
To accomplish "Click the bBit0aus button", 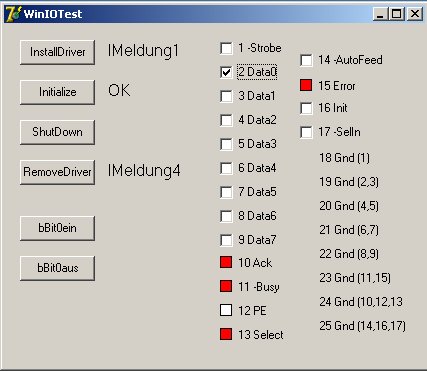I will [x=57, y=268].
